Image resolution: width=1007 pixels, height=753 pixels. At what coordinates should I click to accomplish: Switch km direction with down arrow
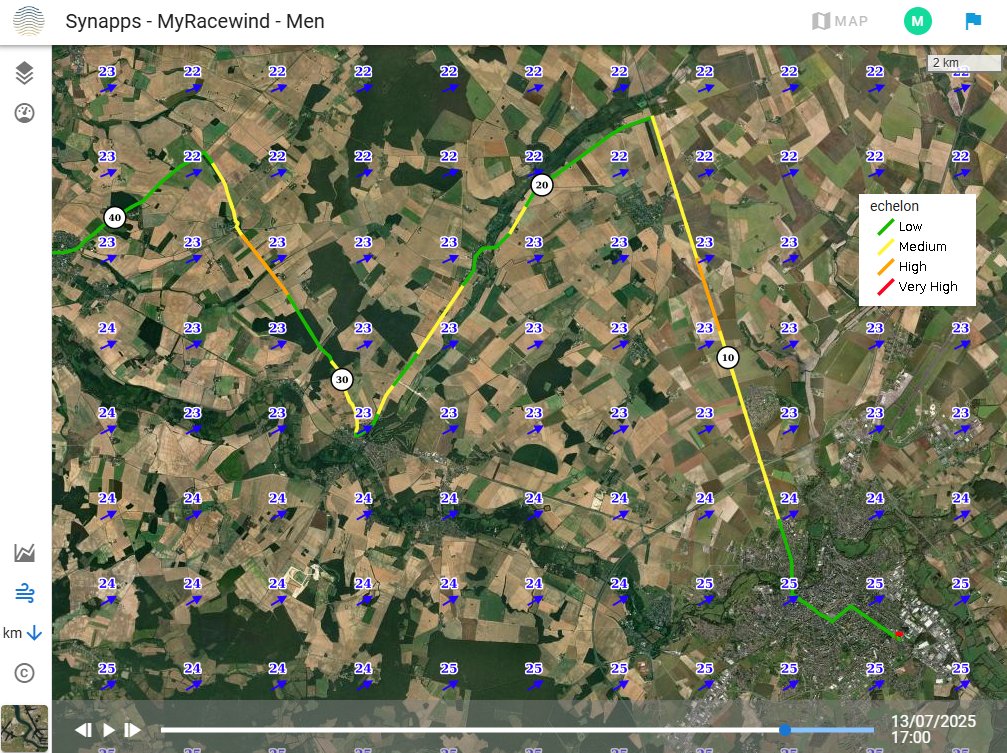tap(22, 633)
